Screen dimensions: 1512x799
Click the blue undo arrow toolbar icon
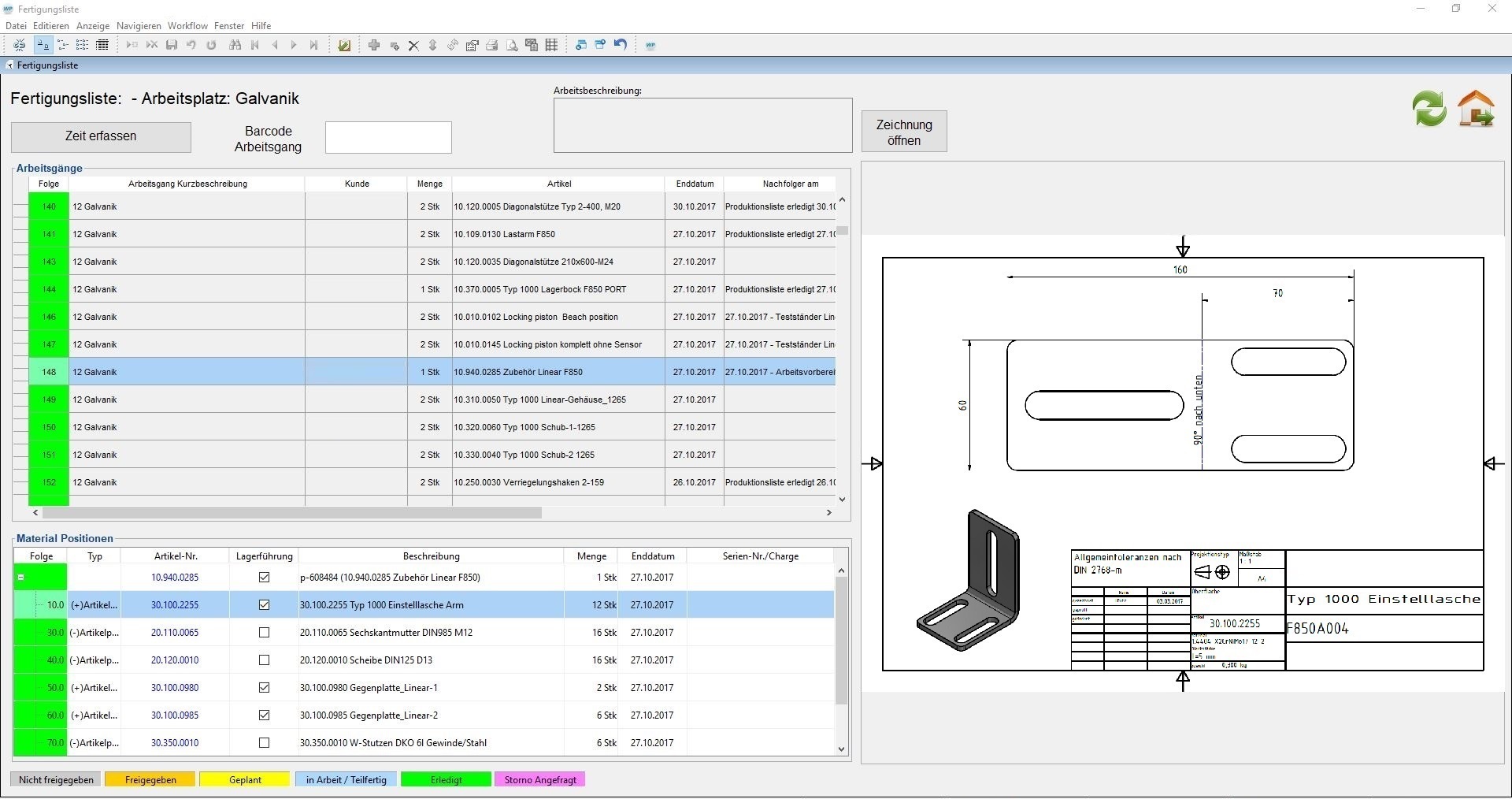(621, 45)
